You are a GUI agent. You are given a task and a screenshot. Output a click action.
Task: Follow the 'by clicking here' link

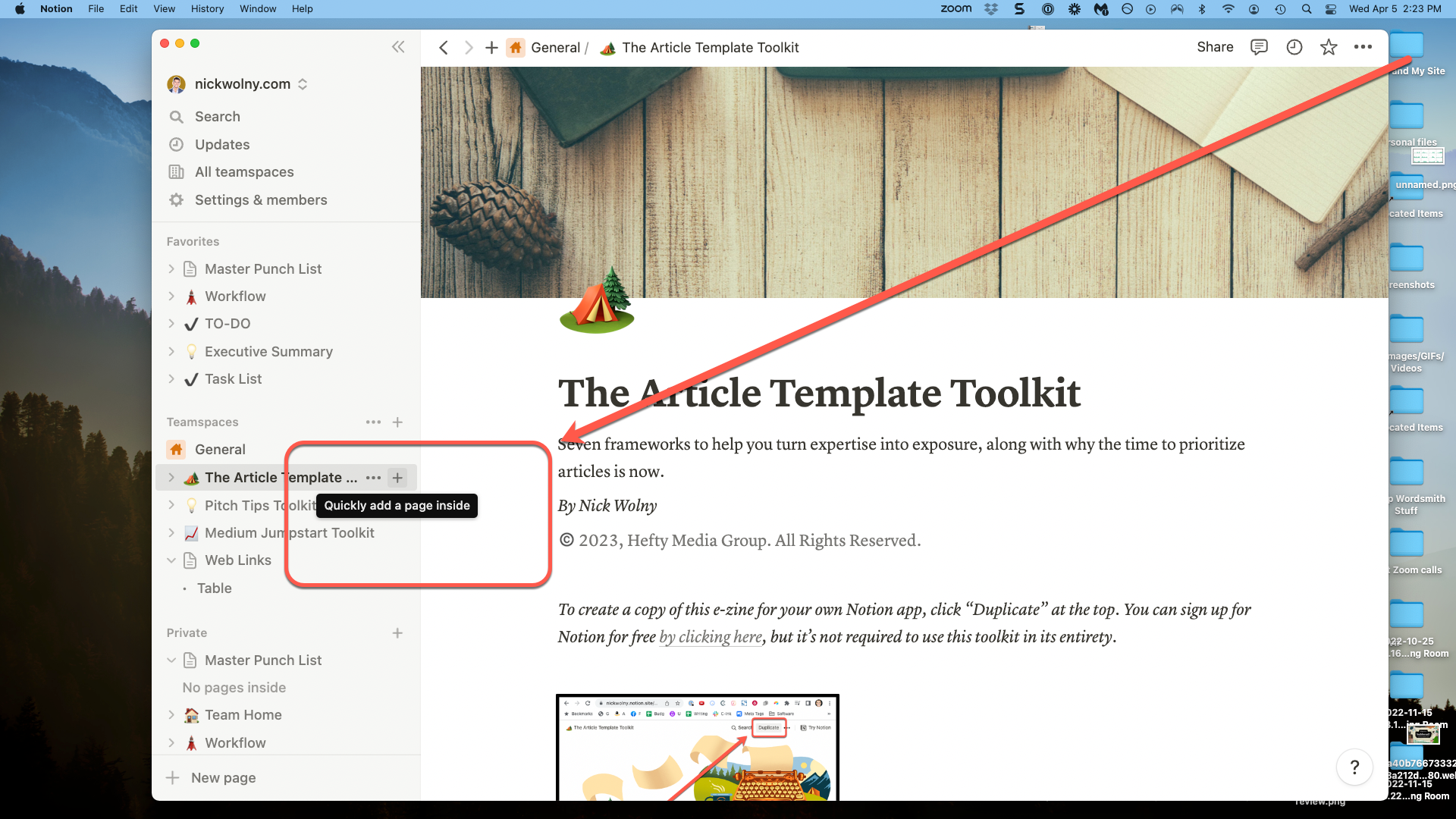tap(711, 637)
